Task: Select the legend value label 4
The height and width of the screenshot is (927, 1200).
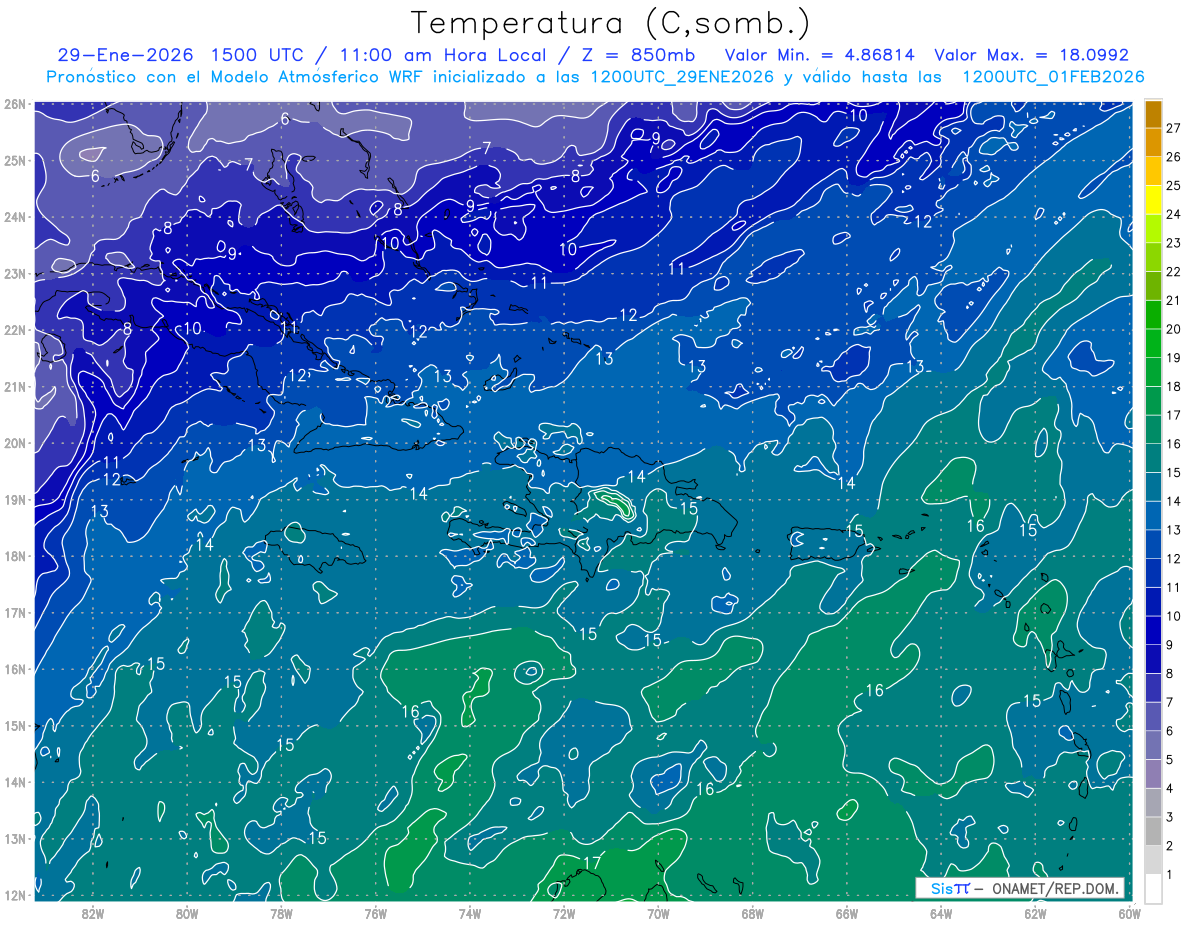Action: pyautogui.click(x=1172, y=789)
